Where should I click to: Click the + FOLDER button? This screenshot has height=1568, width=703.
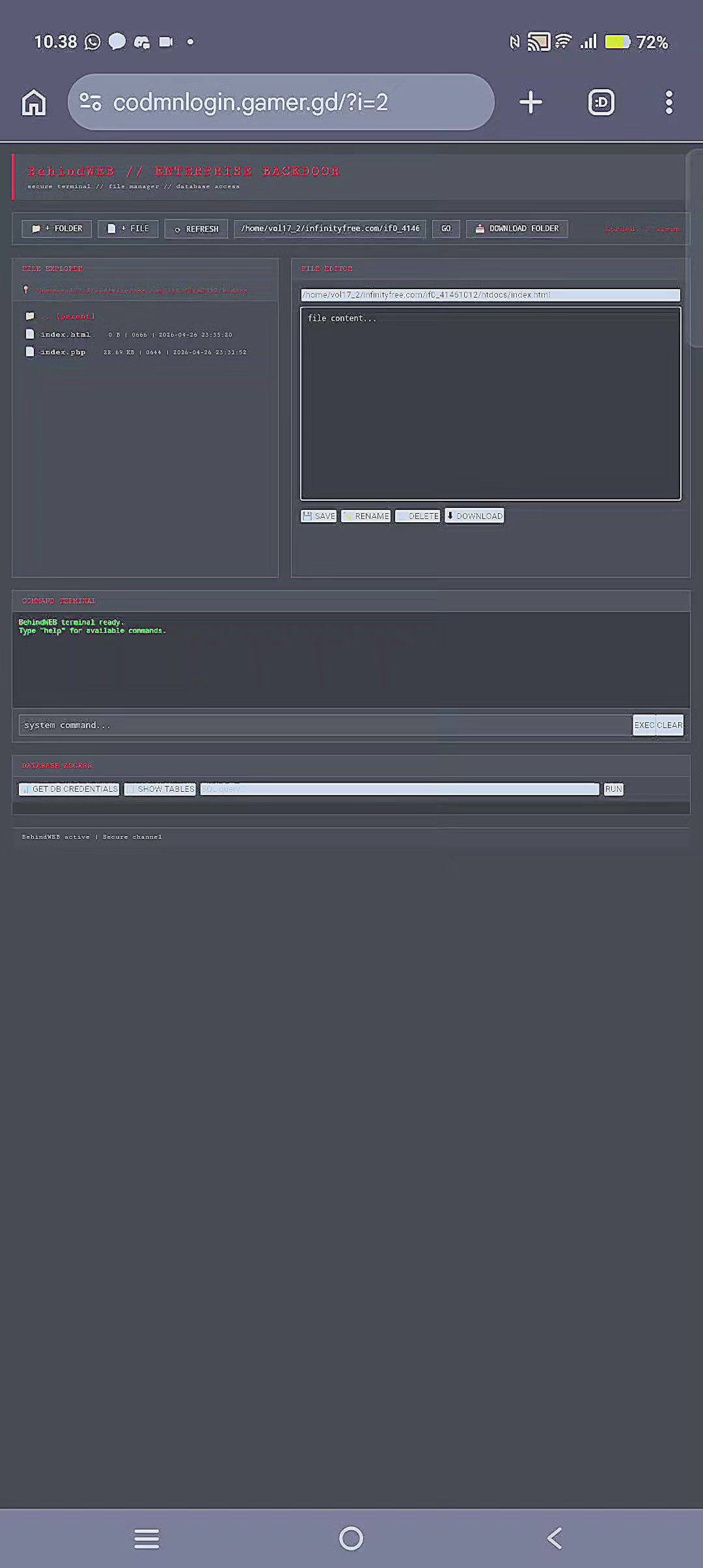coord(57,229)
